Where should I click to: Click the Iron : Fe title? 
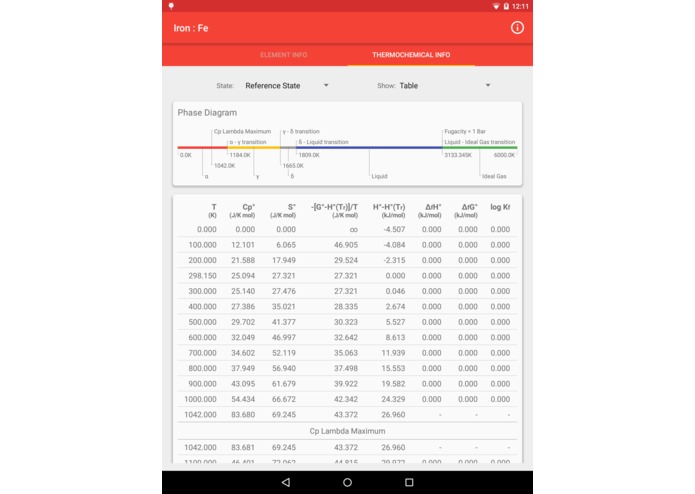(x=191, y=28)
